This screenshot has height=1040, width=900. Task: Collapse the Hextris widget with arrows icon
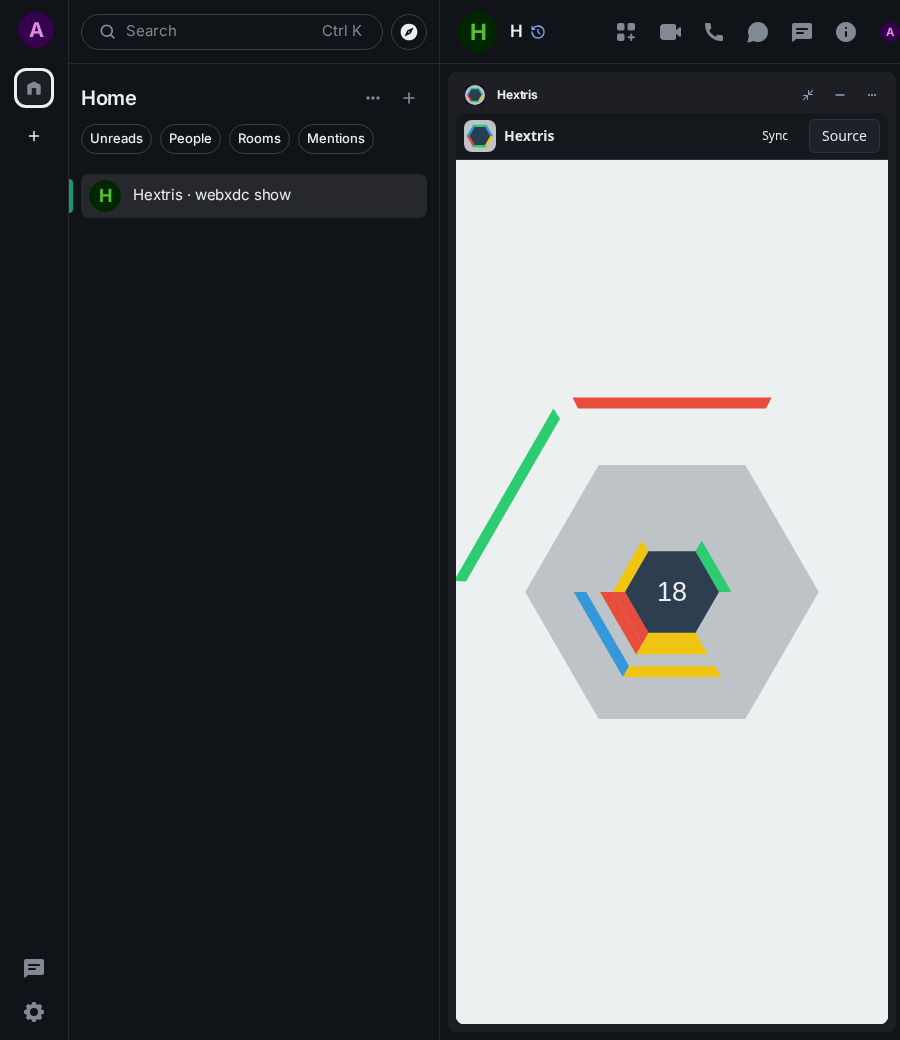(x=808, y=95)
